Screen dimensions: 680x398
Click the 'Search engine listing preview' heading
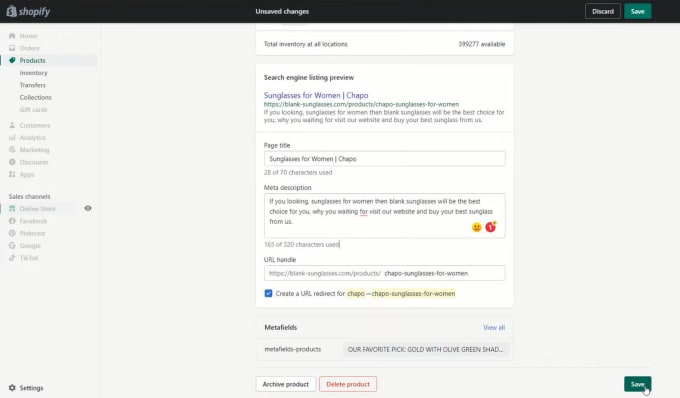point(309,78)
